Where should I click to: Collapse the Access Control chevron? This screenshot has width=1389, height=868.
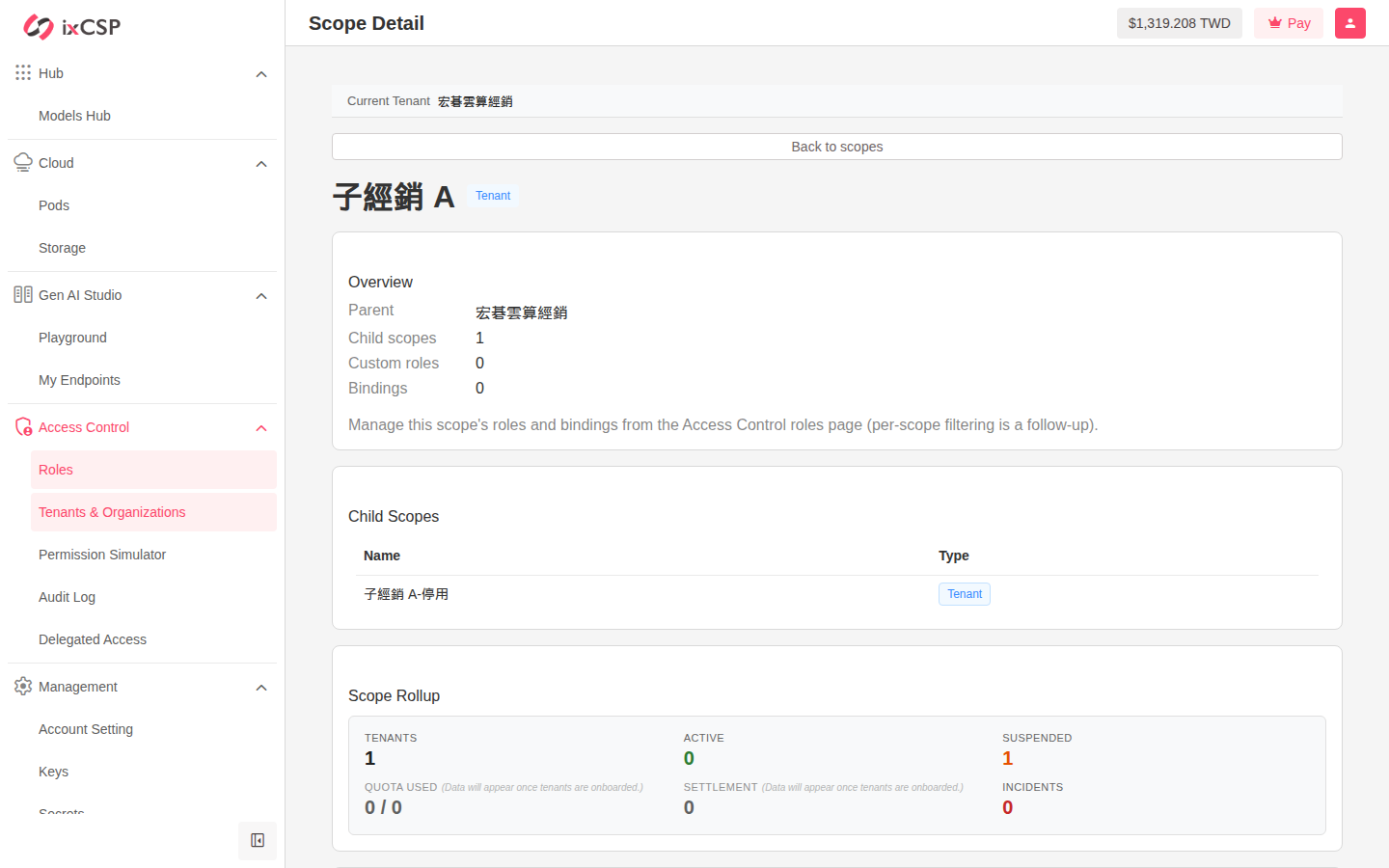(x=261, y=428)
